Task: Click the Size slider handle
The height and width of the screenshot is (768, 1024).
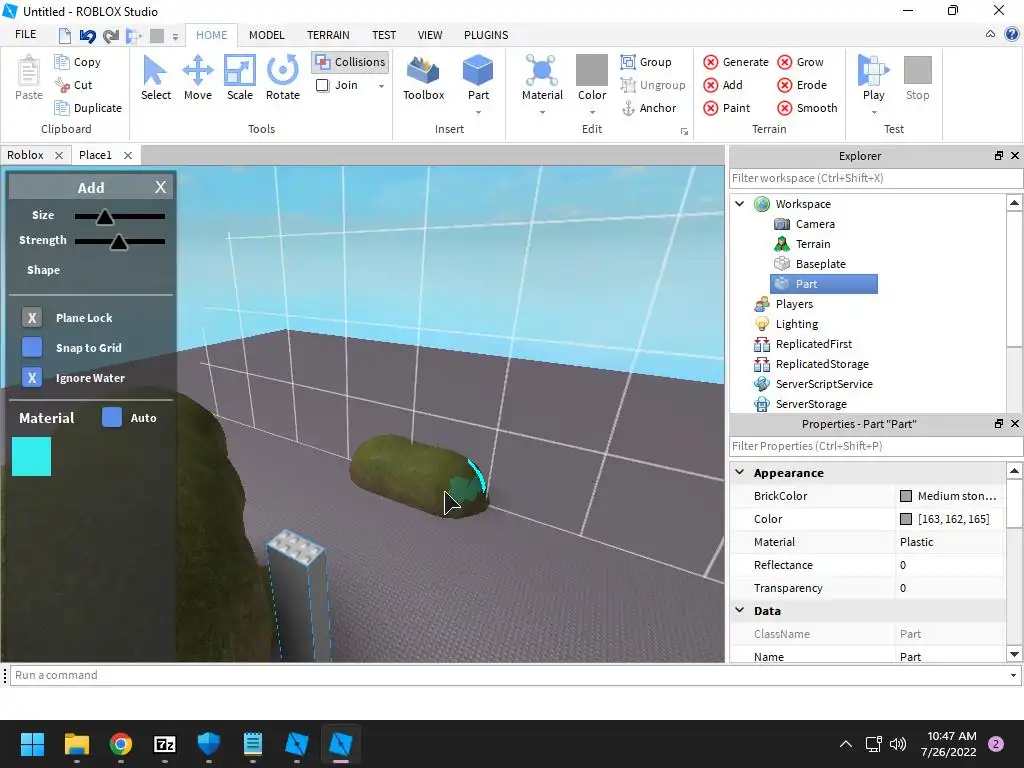Action: (104, 217)
